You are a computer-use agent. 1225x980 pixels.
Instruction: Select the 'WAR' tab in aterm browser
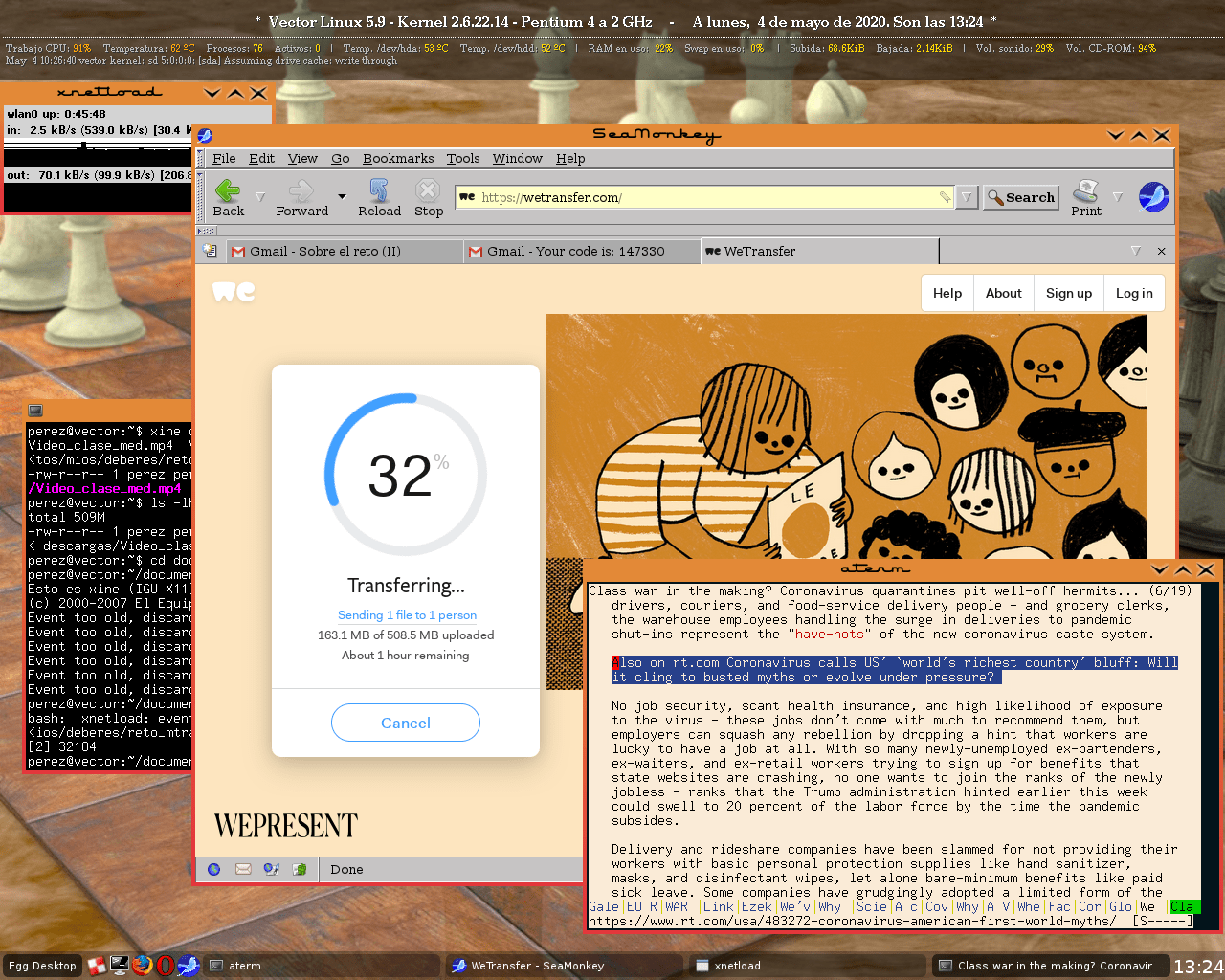coord(677,906)
